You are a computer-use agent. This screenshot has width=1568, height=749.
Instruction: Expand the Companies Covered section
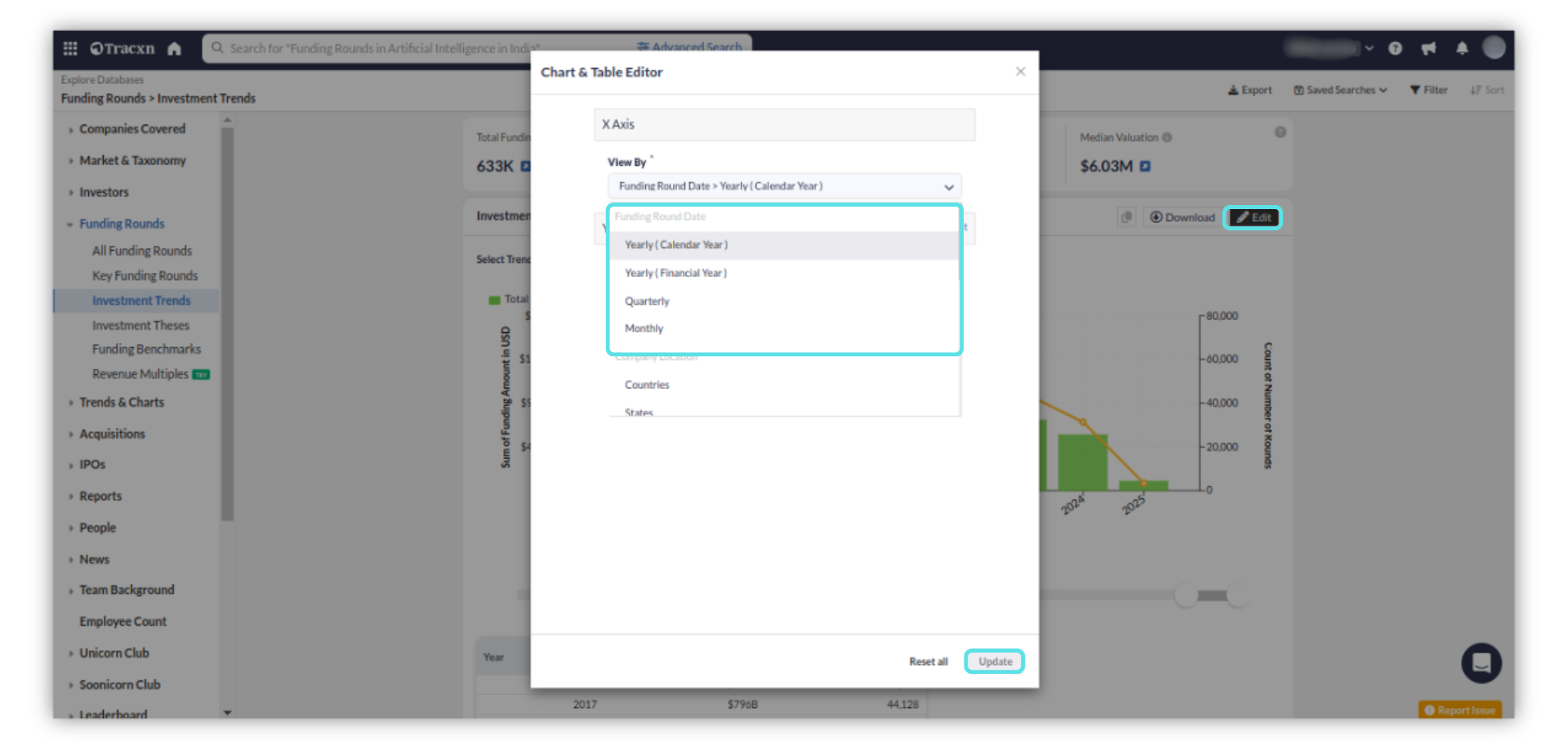coord(132,129)
